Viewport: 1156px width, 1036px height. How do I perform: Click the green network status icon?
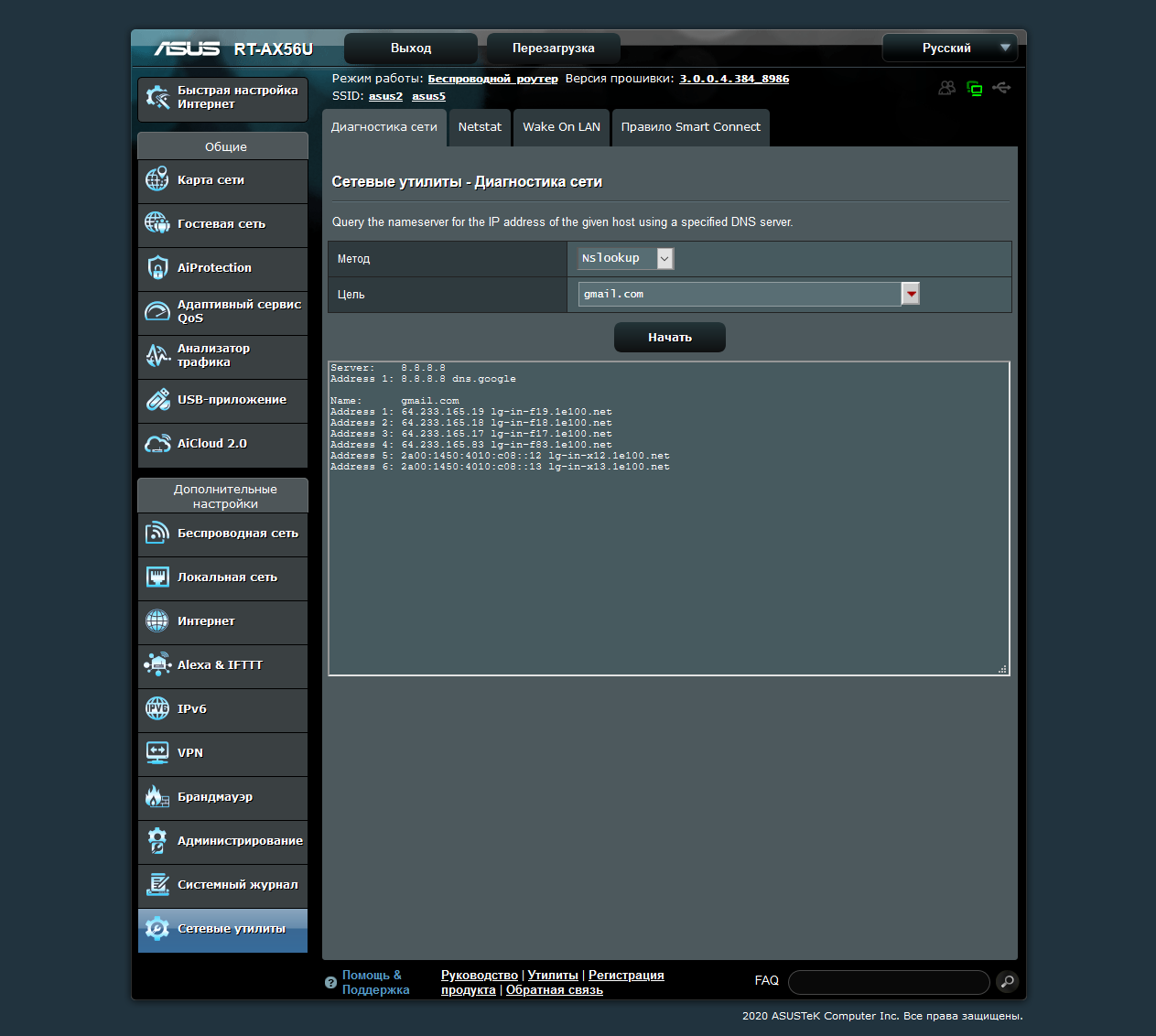pyautogui.click(x=975, y=89)
